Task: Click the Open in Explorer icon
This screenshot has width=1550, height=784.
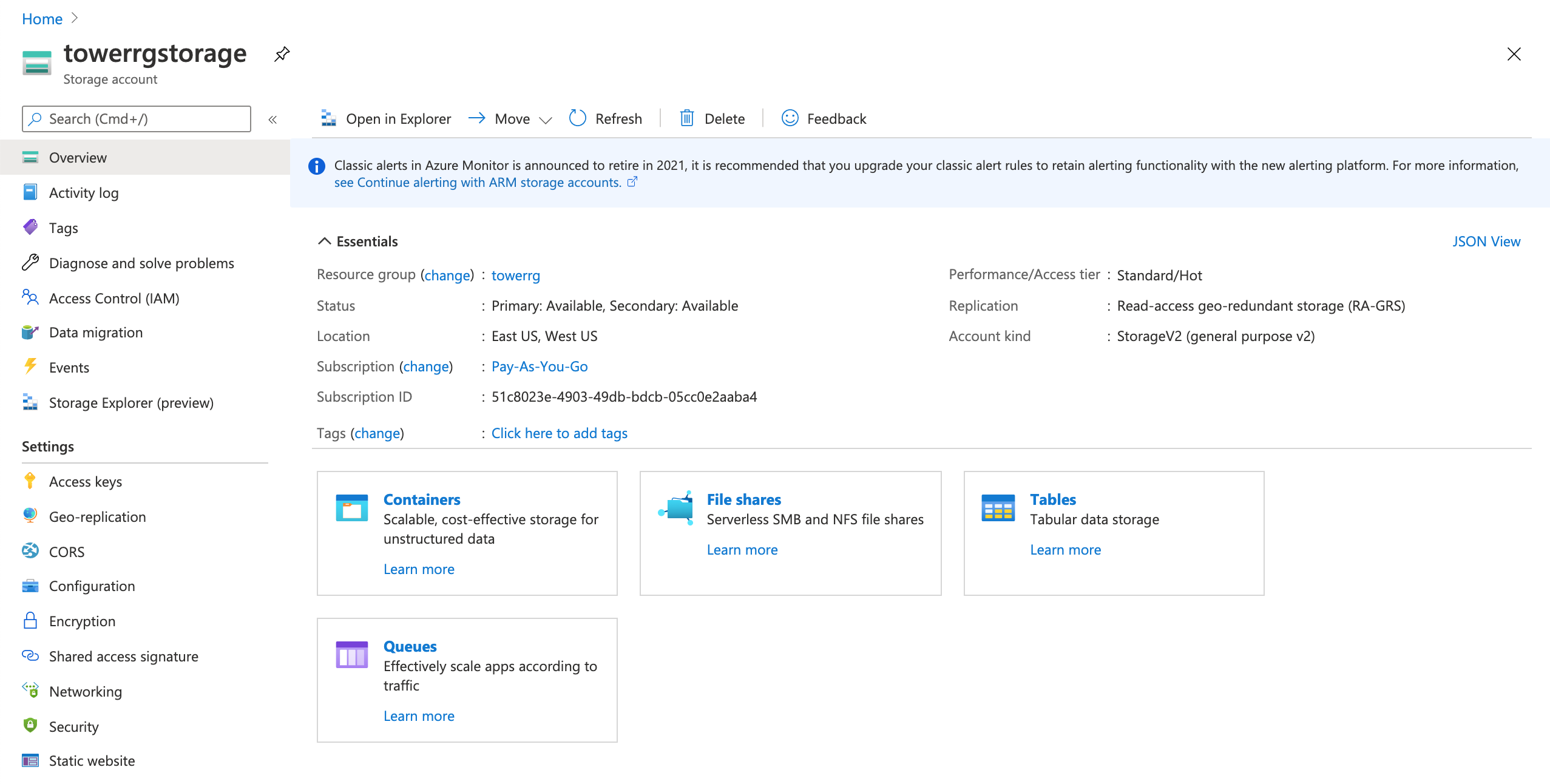Action: point(328,118)
